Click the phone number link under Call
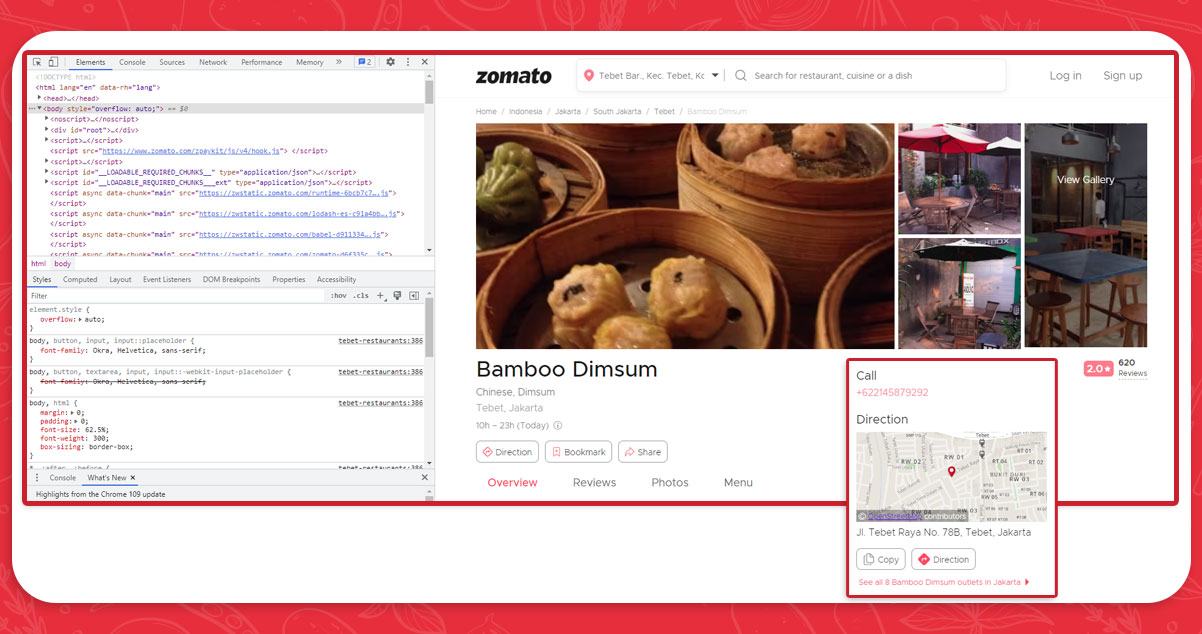 pyautogui.click(x=892, y=393)
